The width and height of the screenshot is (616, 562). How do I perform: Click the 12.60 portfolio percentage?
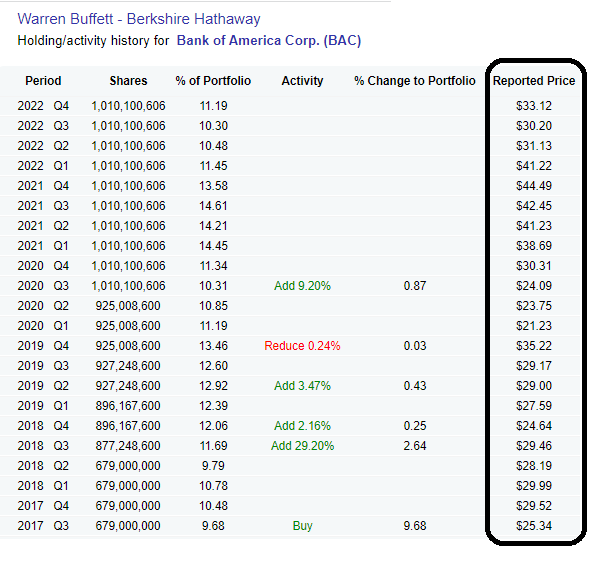(x=213, y=366)
